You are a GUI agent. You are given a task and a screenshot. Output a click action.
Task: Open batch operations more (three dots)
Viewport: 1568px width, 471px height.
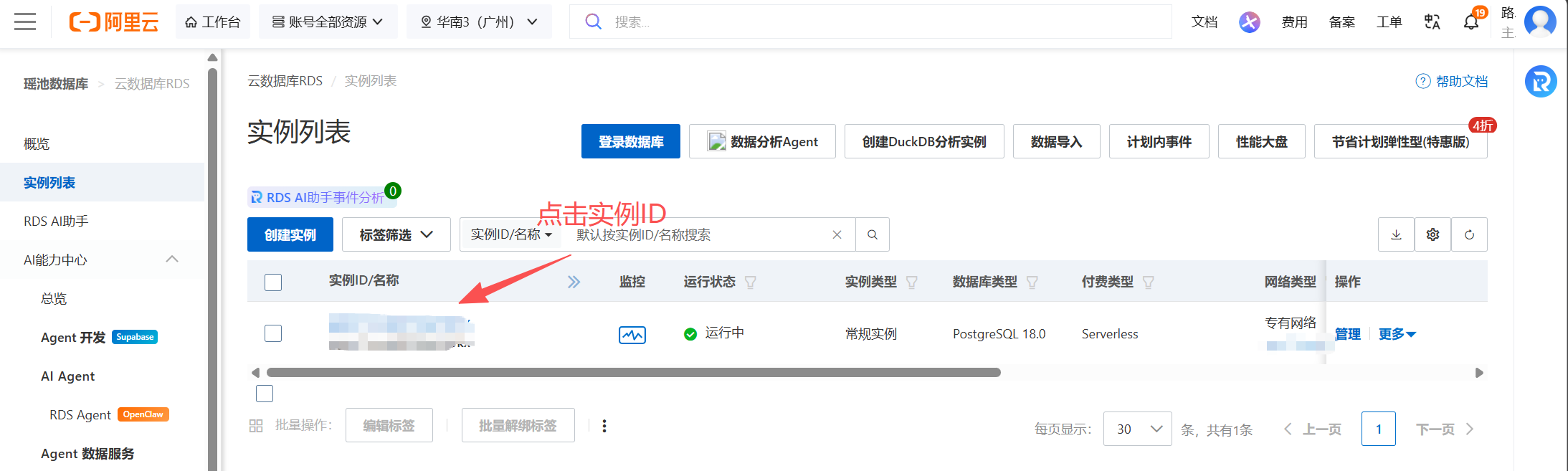[604, 426]
